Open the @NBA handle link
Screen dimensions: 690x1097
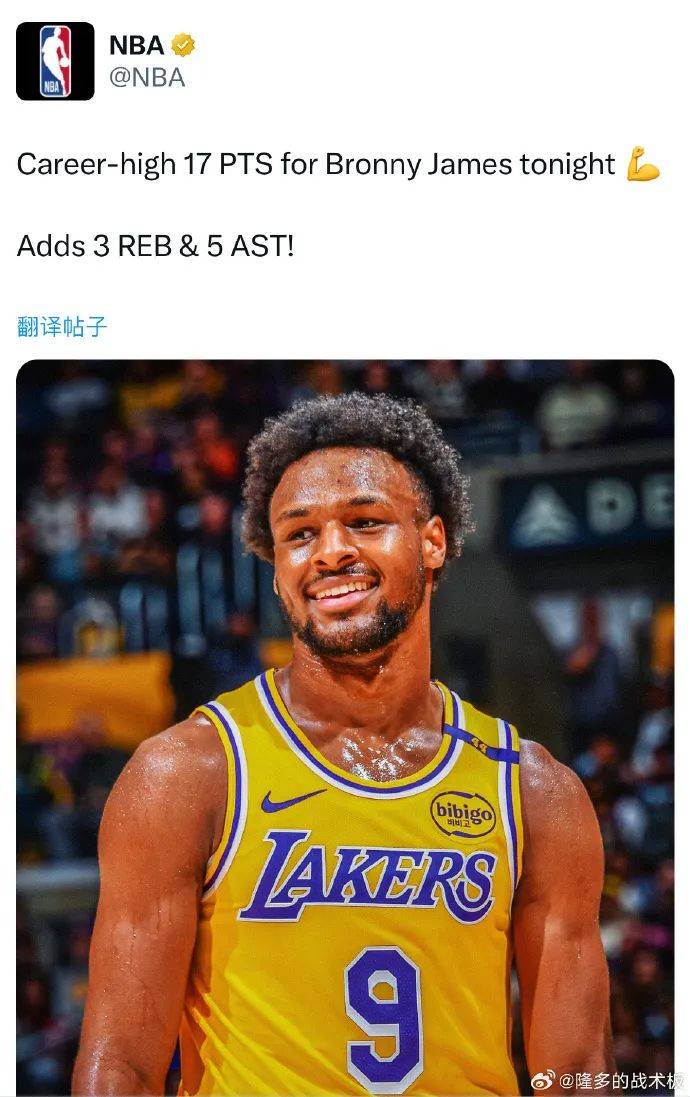(x=147, y=77)
